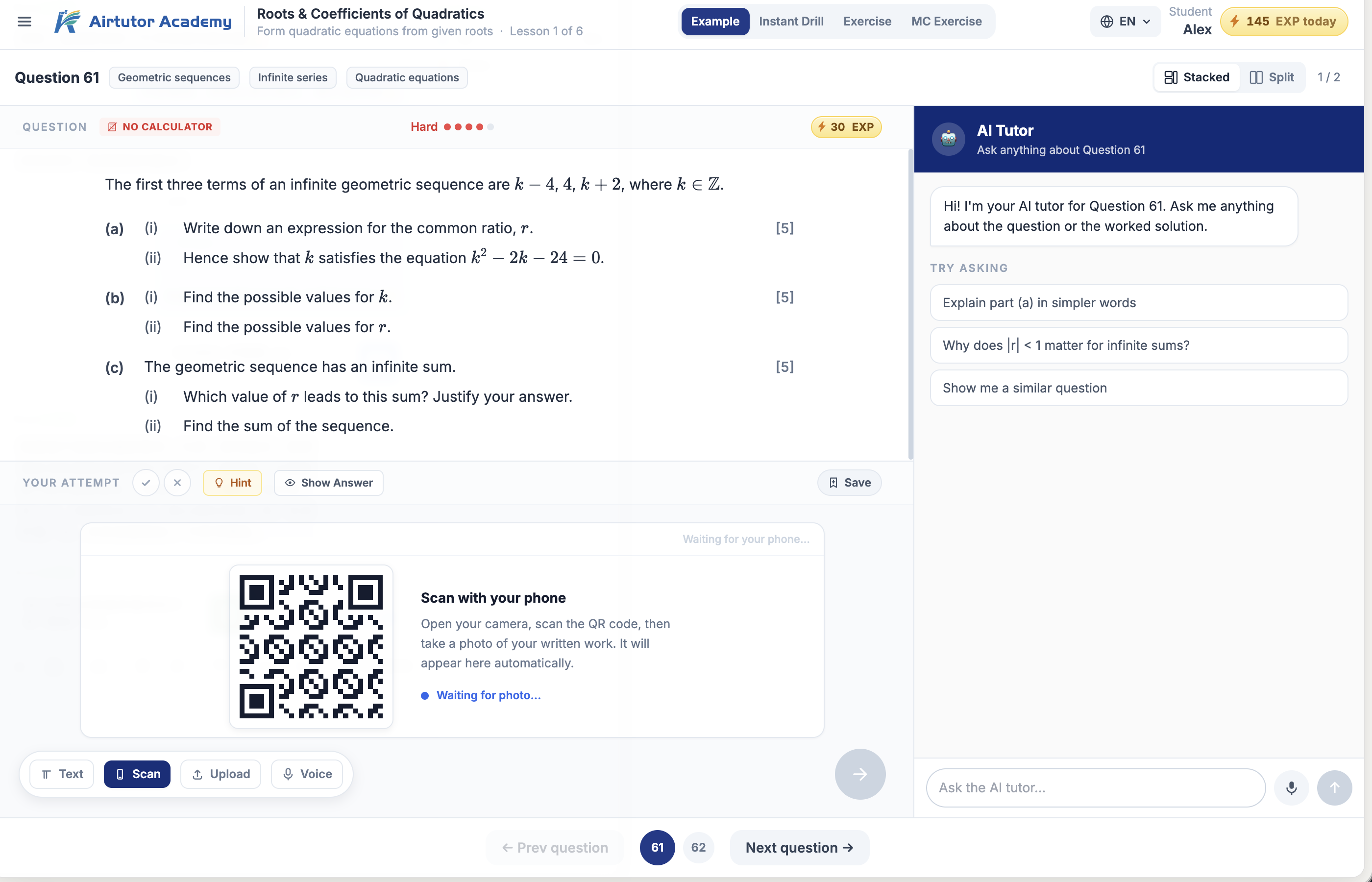Select the Upload input mode

[221, 774]
